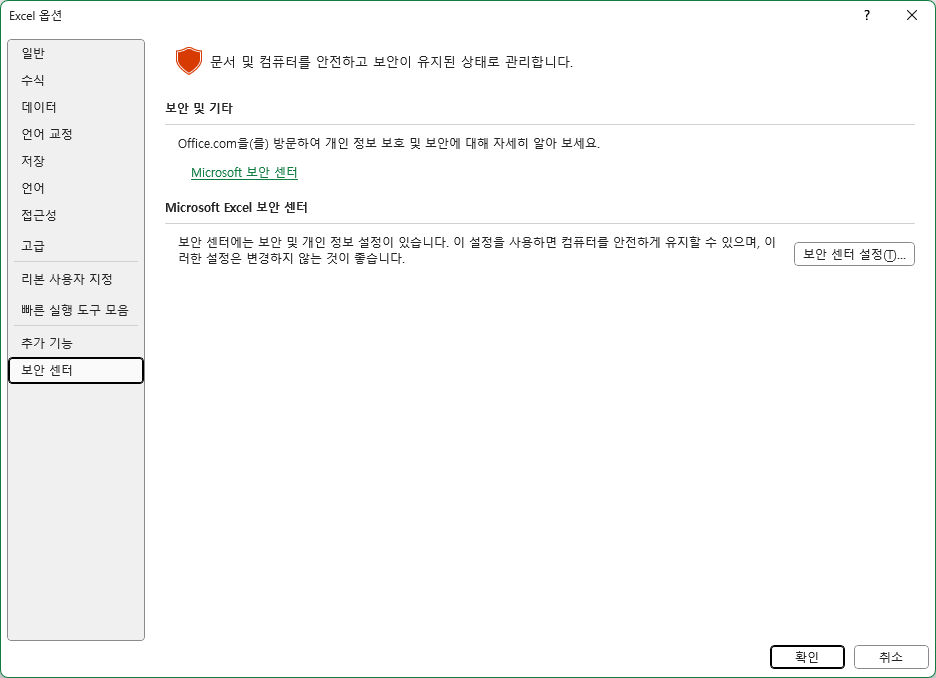The width and height of the screenshot is (936, 678).
Task: Click the orange security shield icon
Action: click(x=189, y=61)
